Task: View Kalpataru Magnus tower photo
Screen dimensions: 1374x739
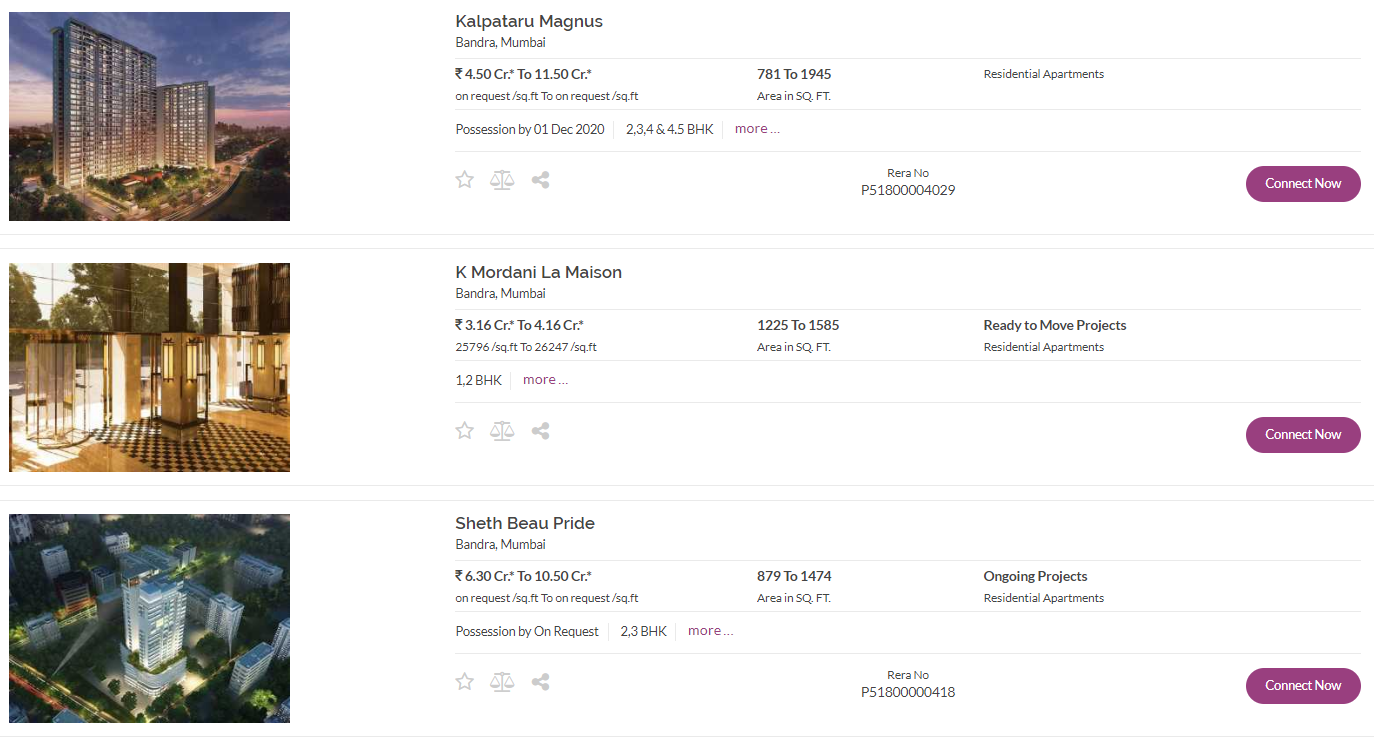Action: pyautogui.click(x=149, y=116)
